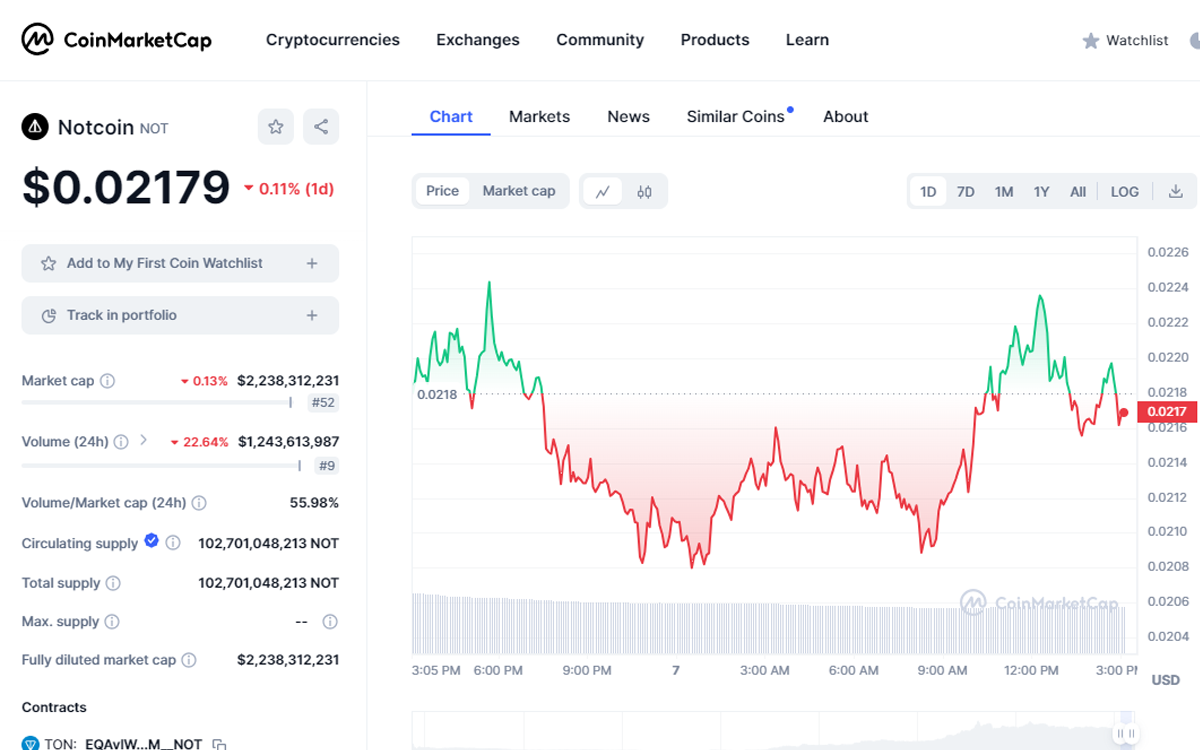Open Circulating supply info tooltip
The height and width of the screenshot is (750, 1200).
[x=173, y=543]
